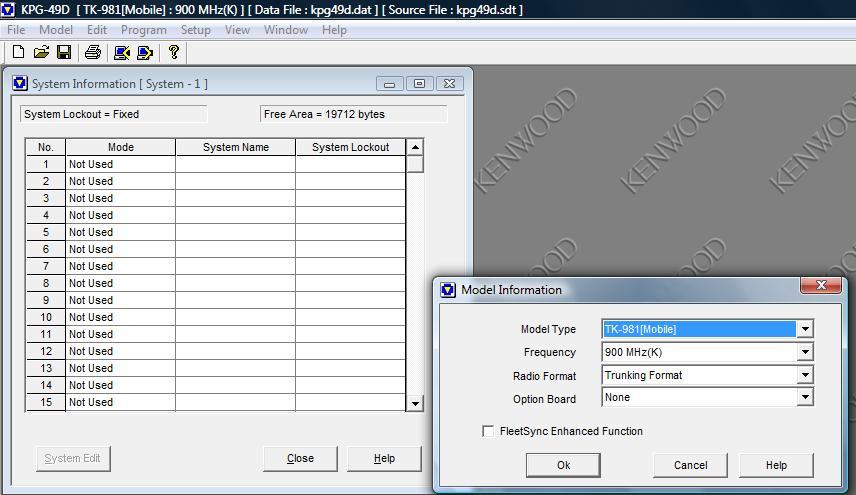
Task: Click the System Edit button
Action: 73,458
